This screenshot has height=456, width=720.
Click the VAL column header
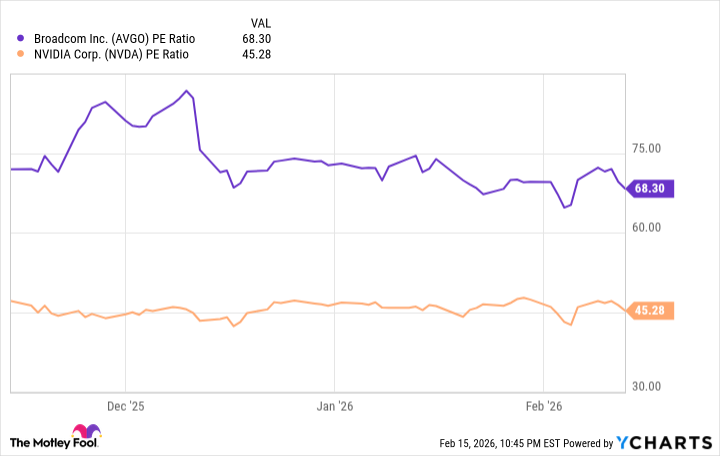258,22
